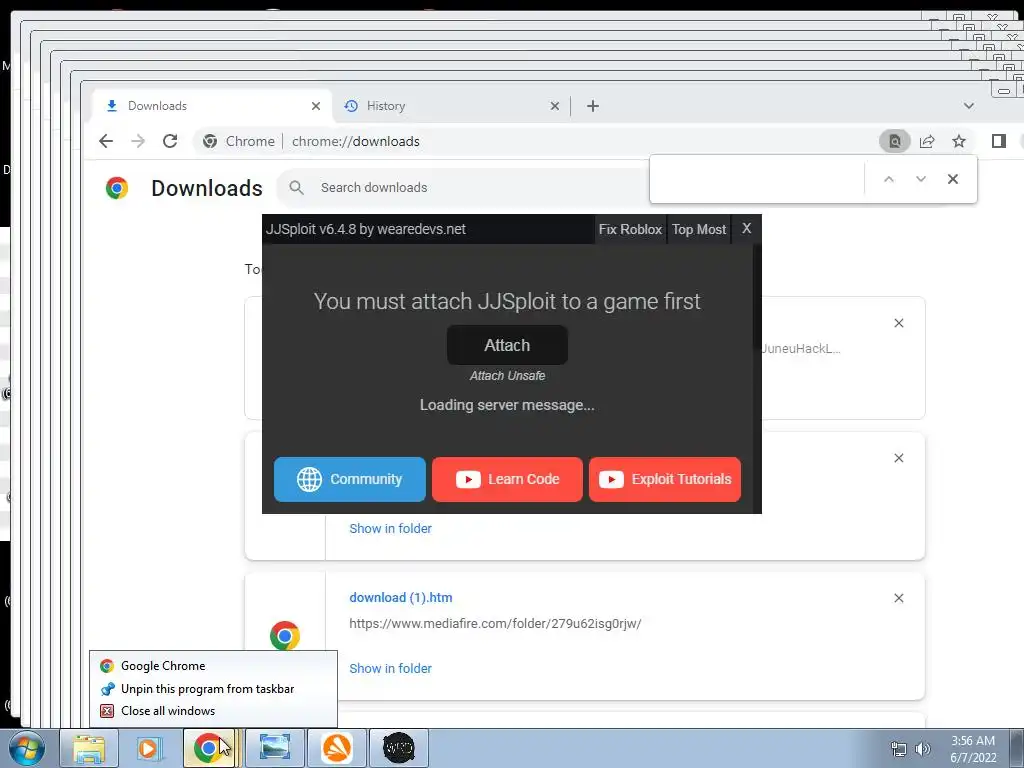Click the JJSploit window scrollbar
This screenshot has width=1024, height=768.
[757, 298]
